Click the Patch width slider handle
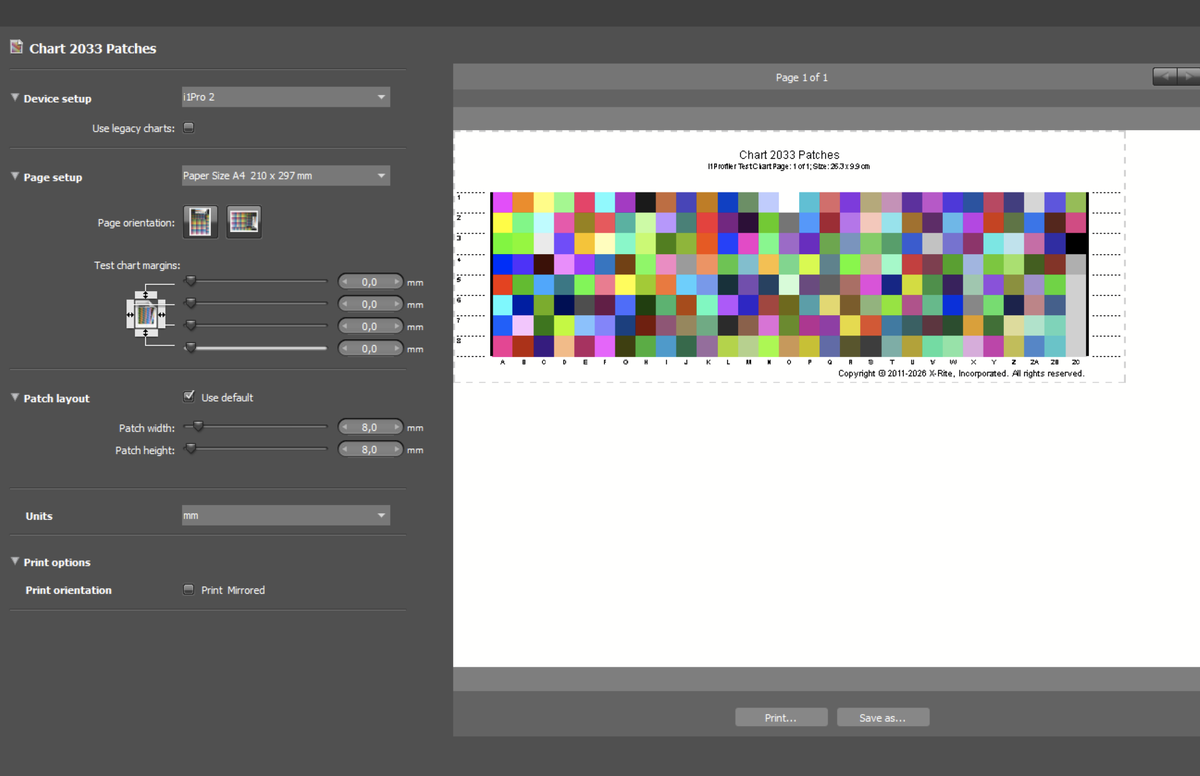Viewport: 1200px width, 776px height. pyautogui.click(x=198, y=427)
